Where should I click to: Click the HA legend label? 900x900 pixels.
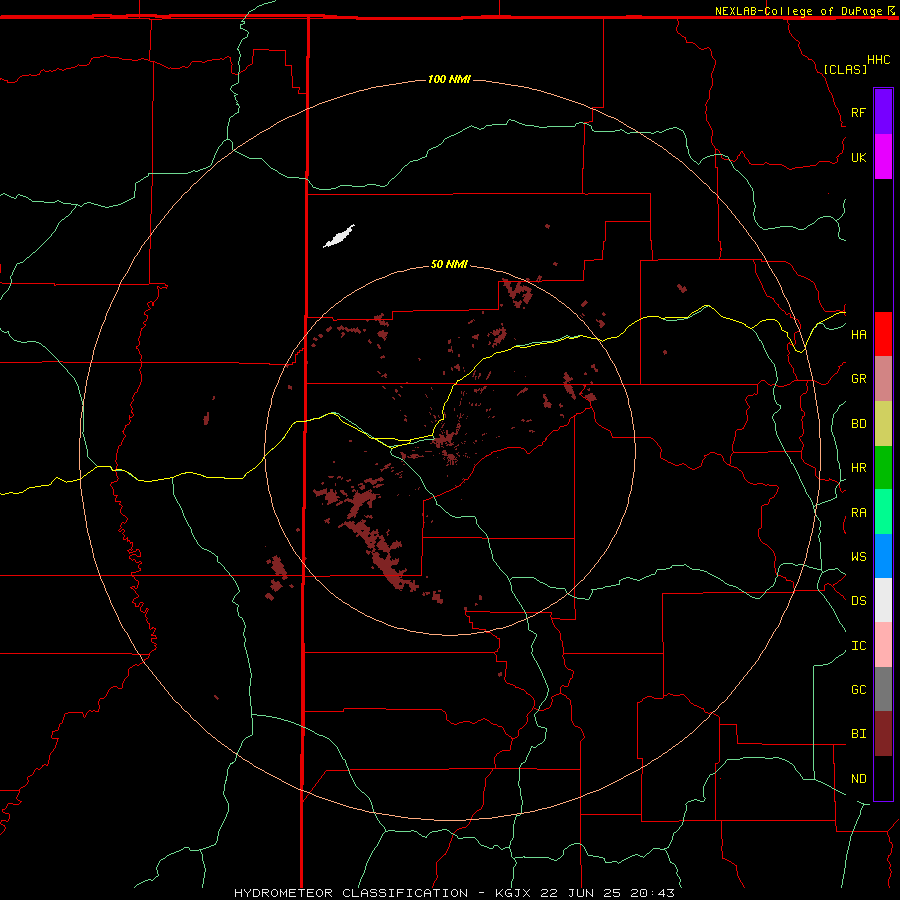tap(858, 334)
